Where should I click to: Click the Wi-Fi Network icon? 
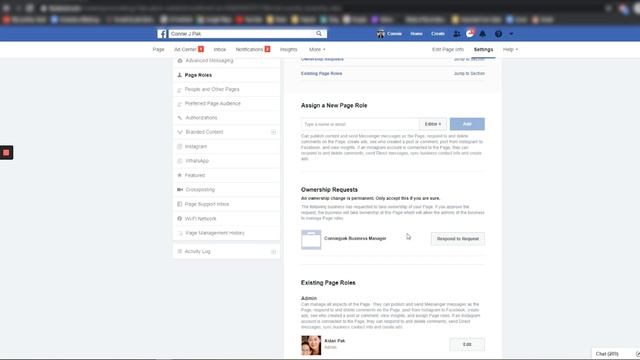point(180,219)
